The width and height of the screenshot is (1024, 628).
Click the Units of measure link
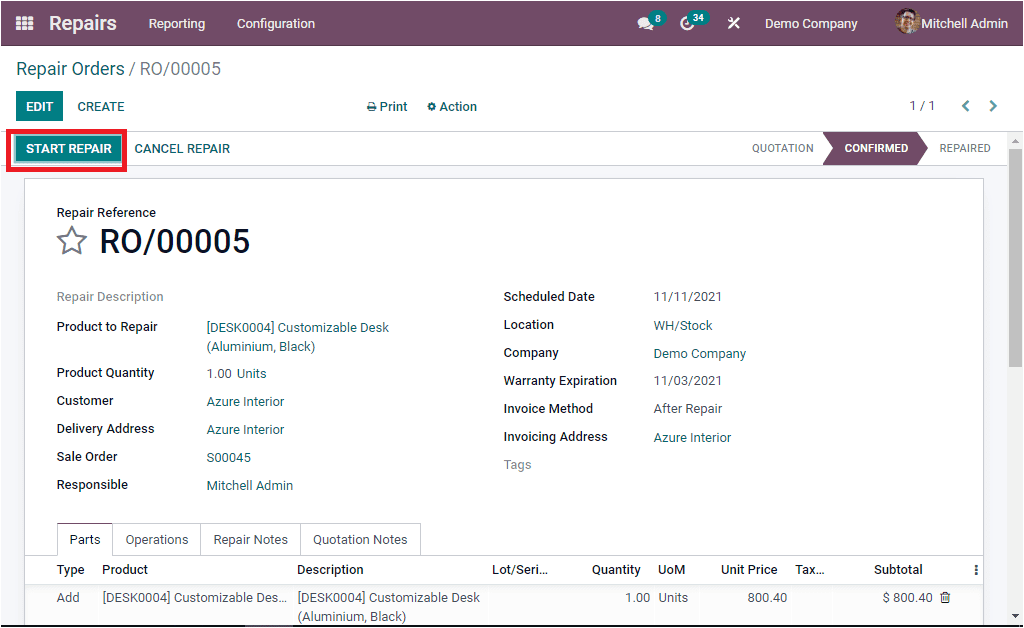[x=251, y=373]
